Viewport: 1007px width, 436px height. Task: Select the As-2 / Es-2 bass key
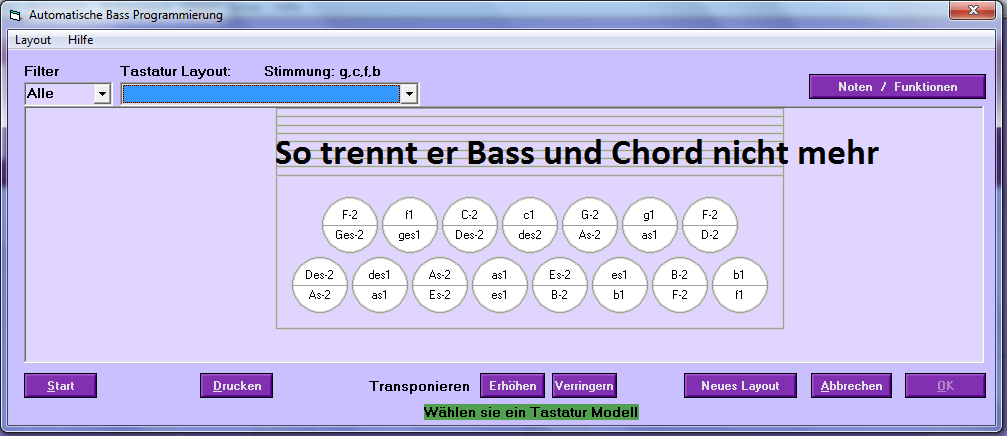440,285
